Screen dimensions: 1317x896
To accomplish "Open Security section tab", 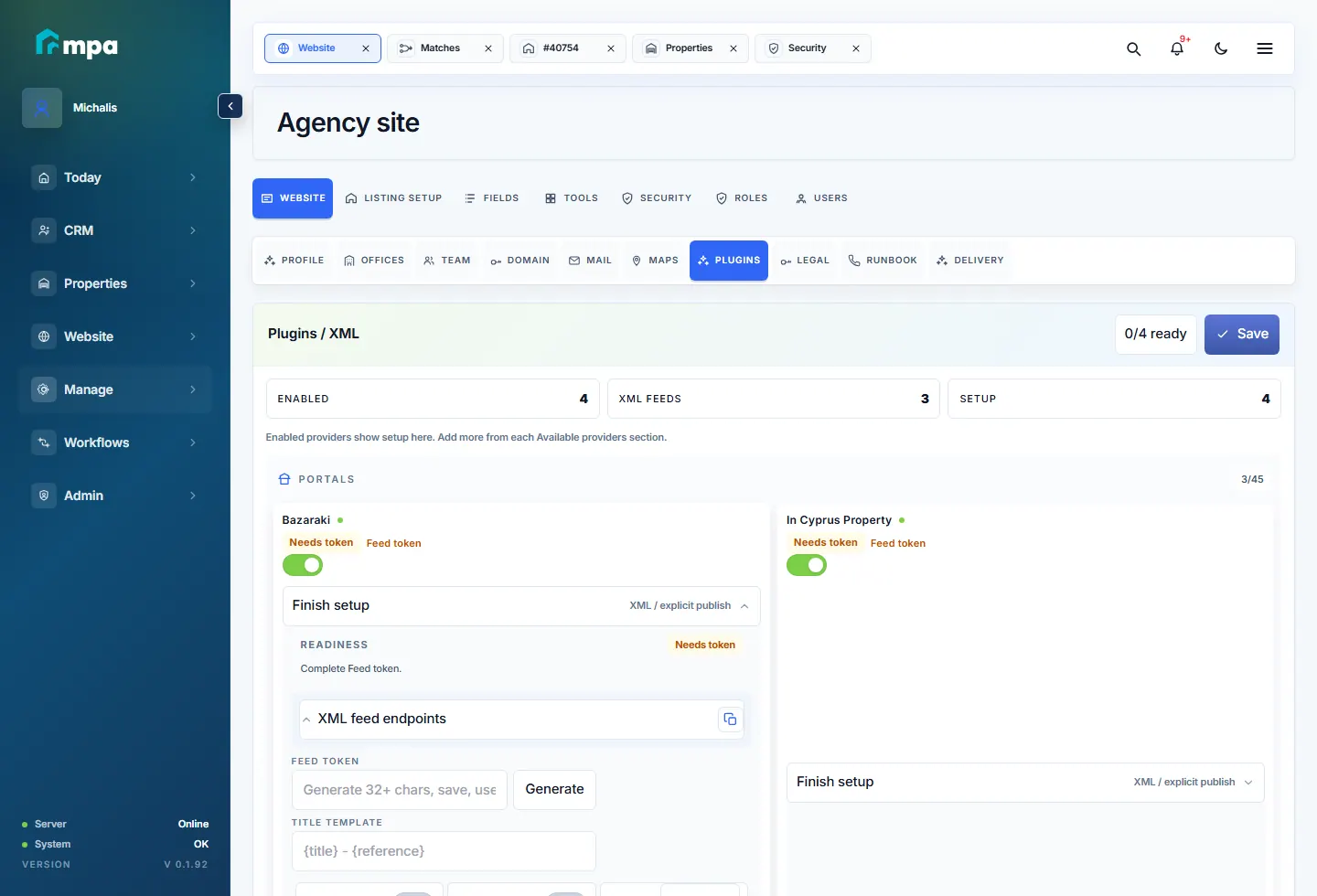I will [657, 198].
